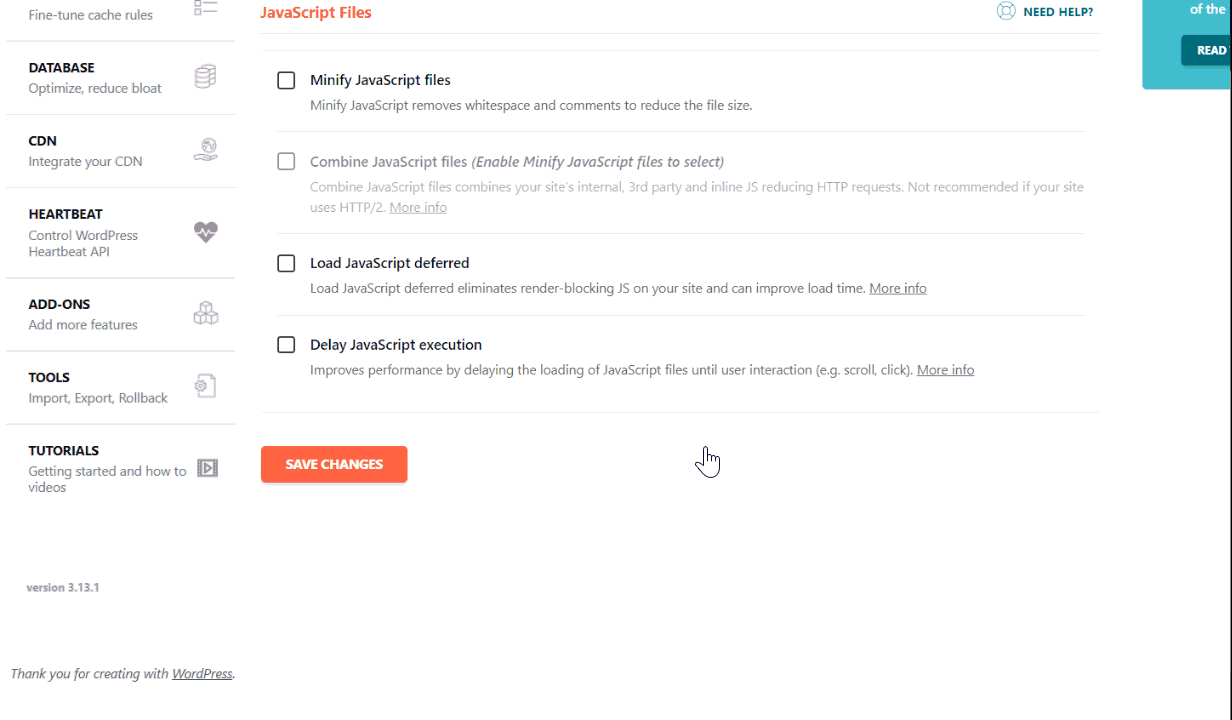Click the Tutorials video icon
The width and height of the screenshot is (1232, 720).
tap(207, 468)
